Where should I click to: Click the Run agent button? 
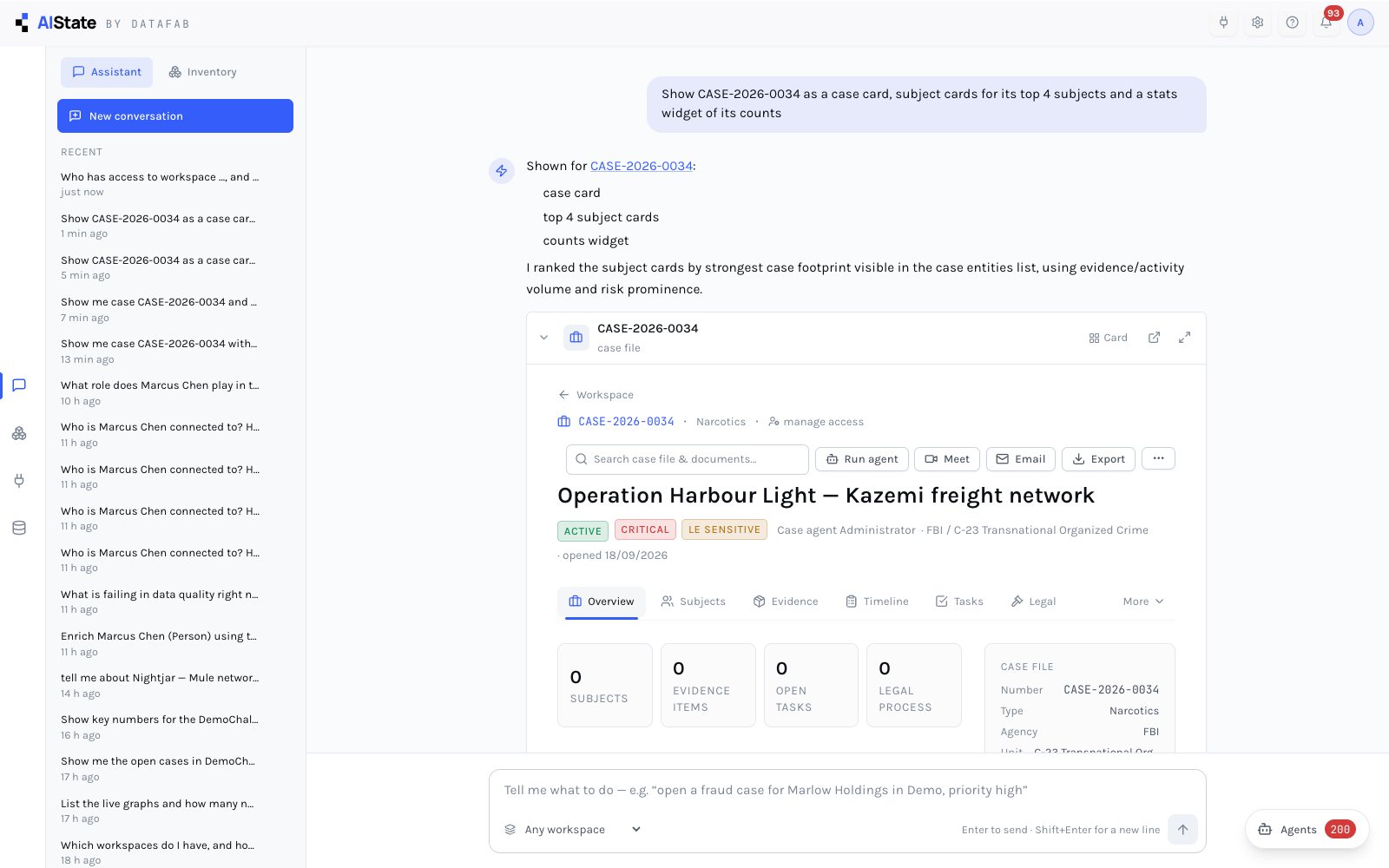(862, 459)
